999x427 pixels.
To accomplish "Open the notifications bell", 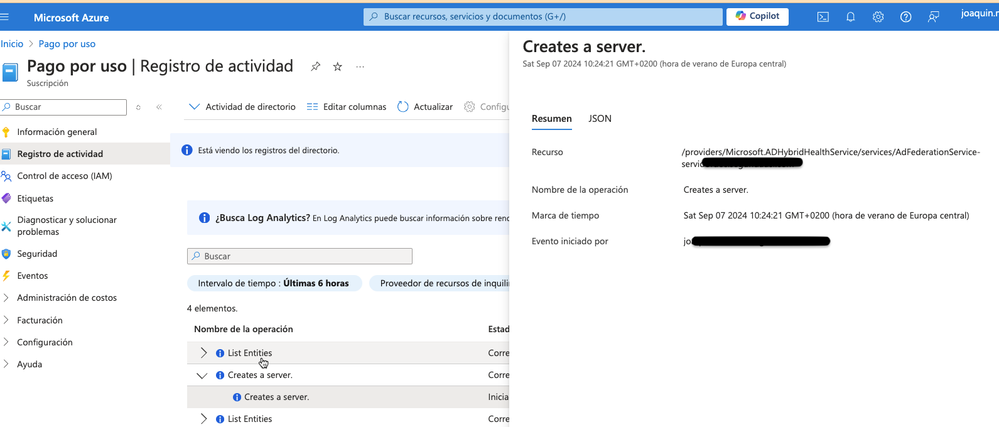I will (851, 17).
